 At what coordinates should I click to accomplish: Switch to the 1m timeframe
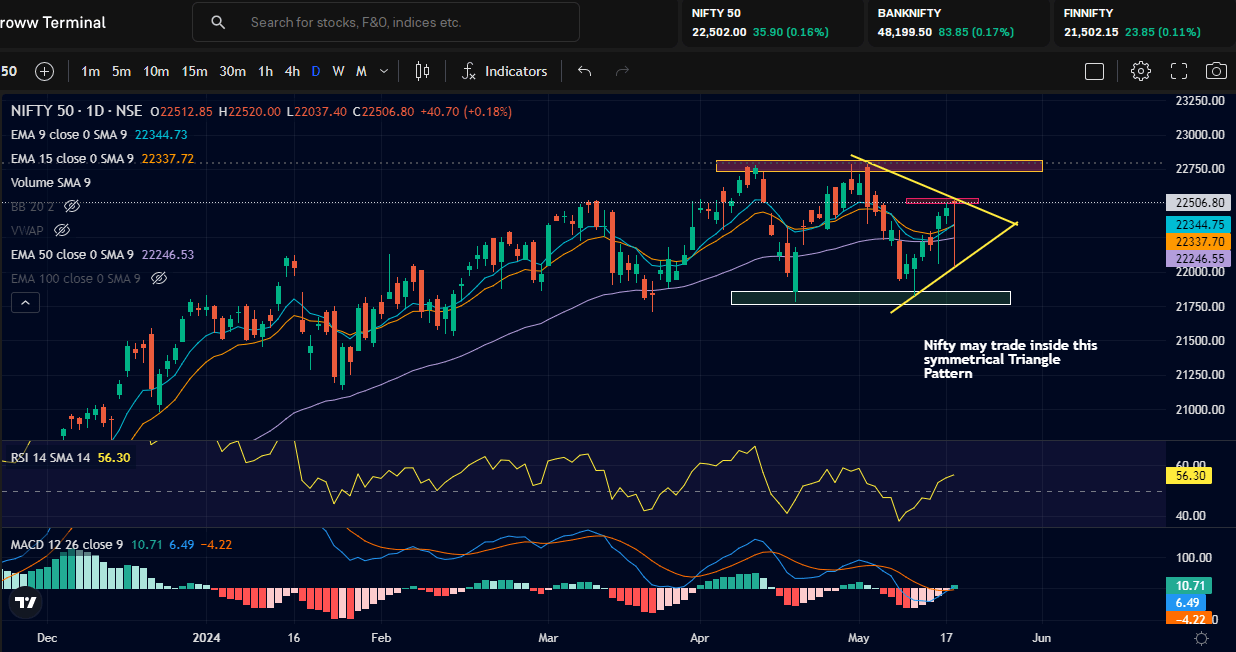click(91, 71)
